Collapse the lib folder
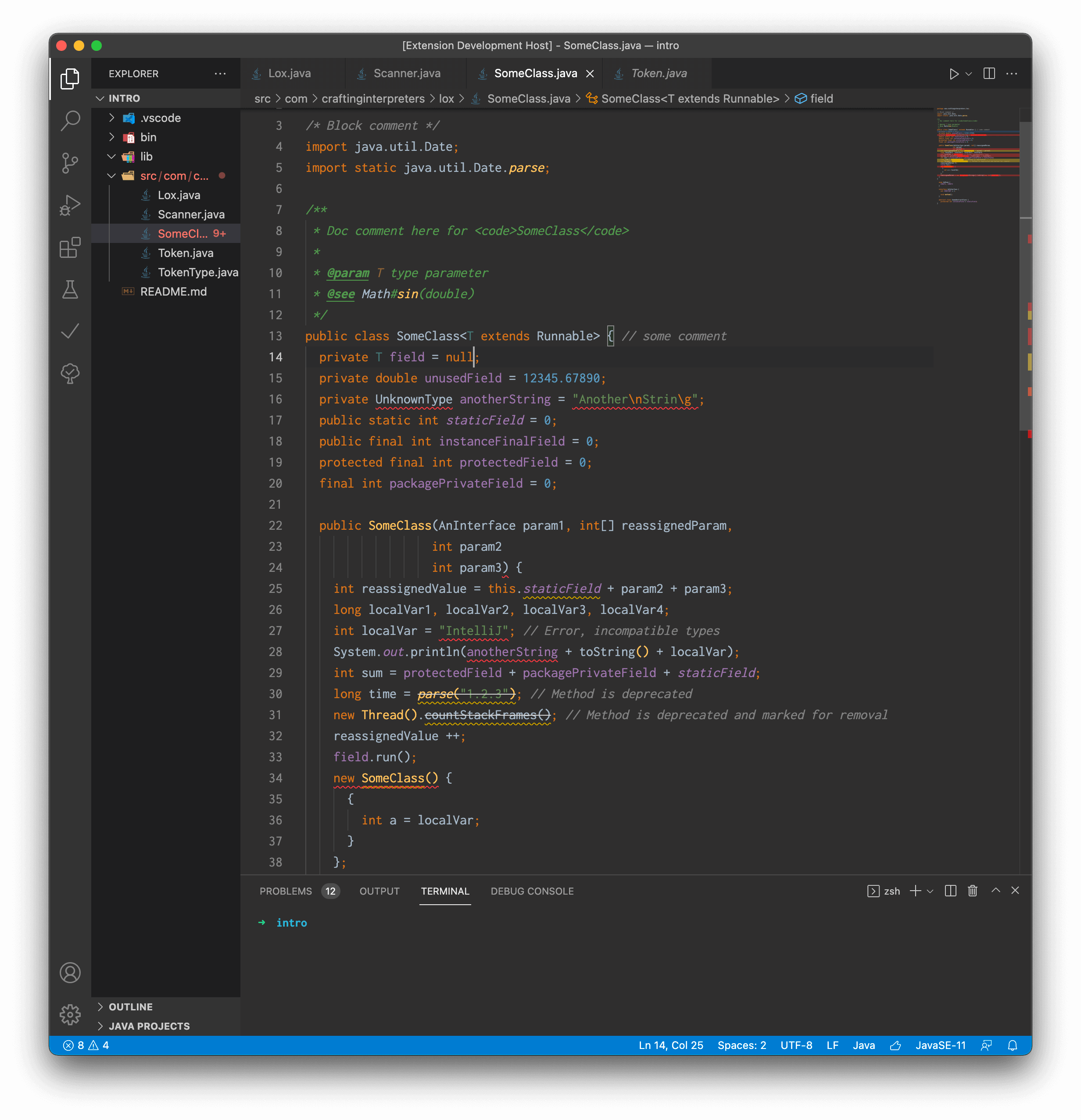Viewport: 1081px width, 1120px height. (x=166, y=157)
